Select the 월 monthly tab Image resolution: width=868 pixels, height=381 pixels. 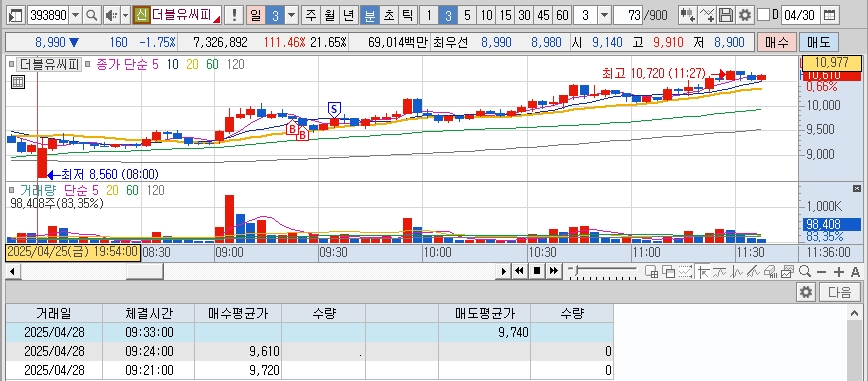[x=330, y=15]
